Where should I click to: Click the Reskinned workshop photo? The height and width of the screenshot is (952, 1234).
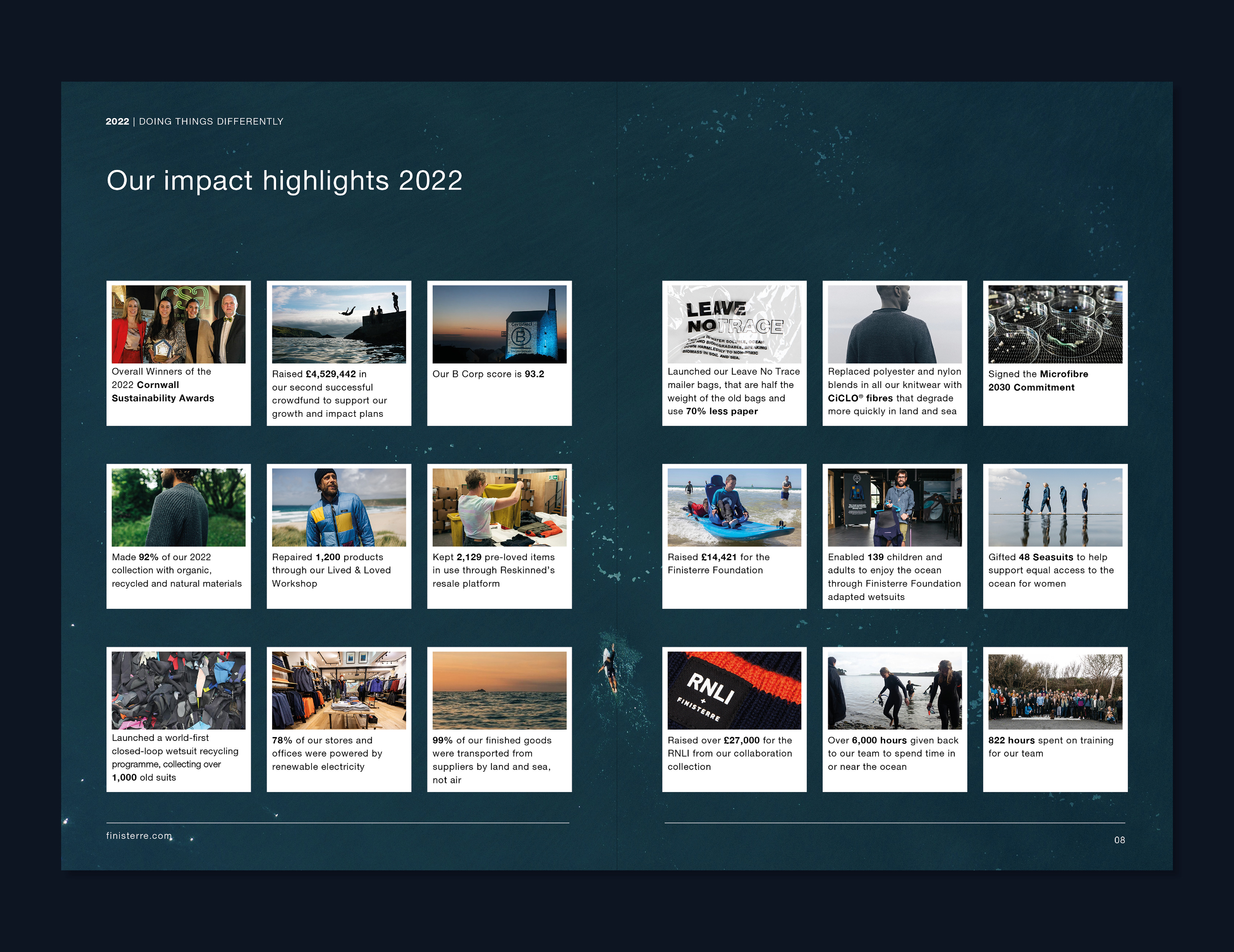(x=499, y=507)
